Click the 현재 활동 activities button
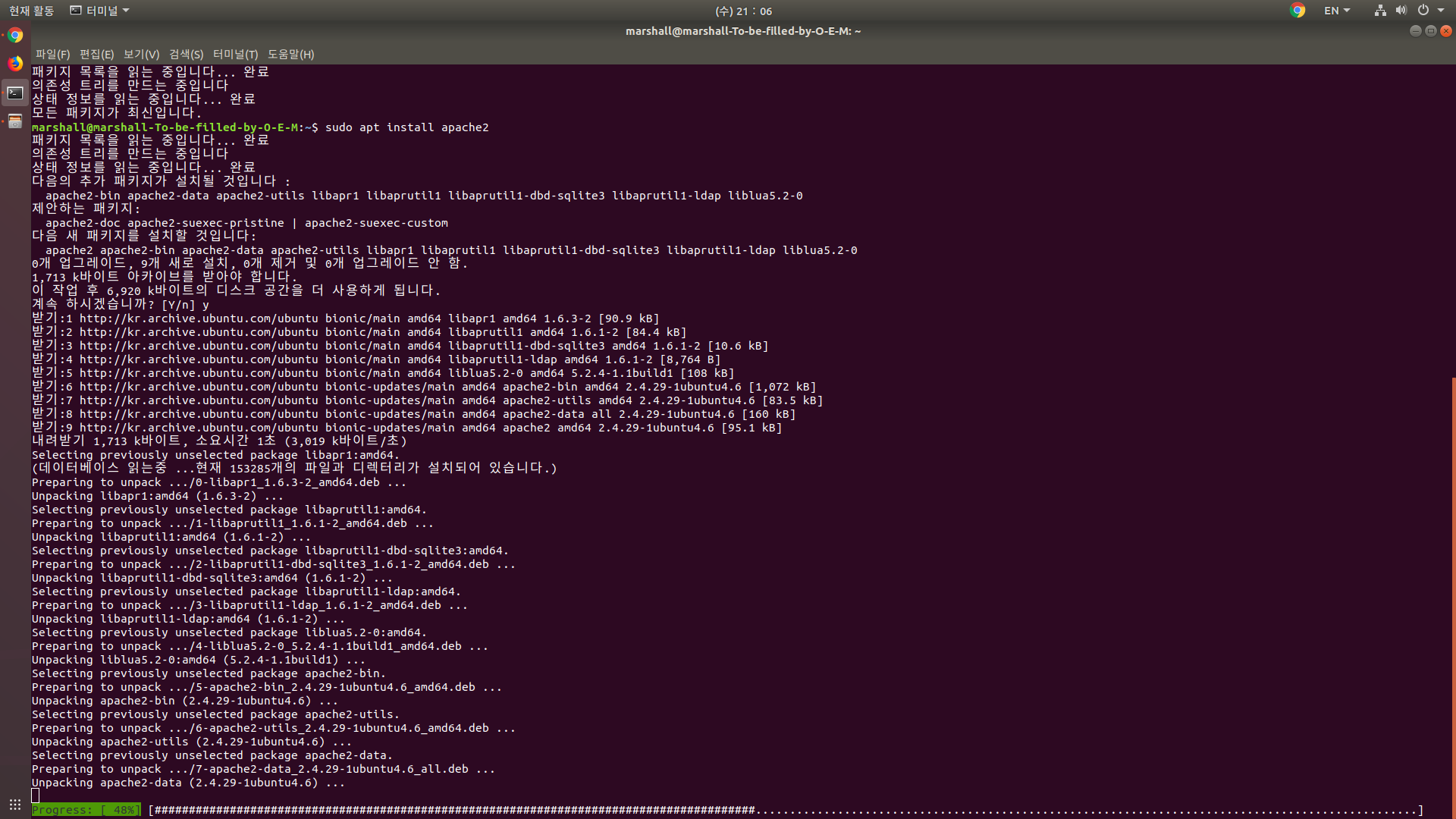The width and height of the screenshot is (1456, 819). (31, 11)
